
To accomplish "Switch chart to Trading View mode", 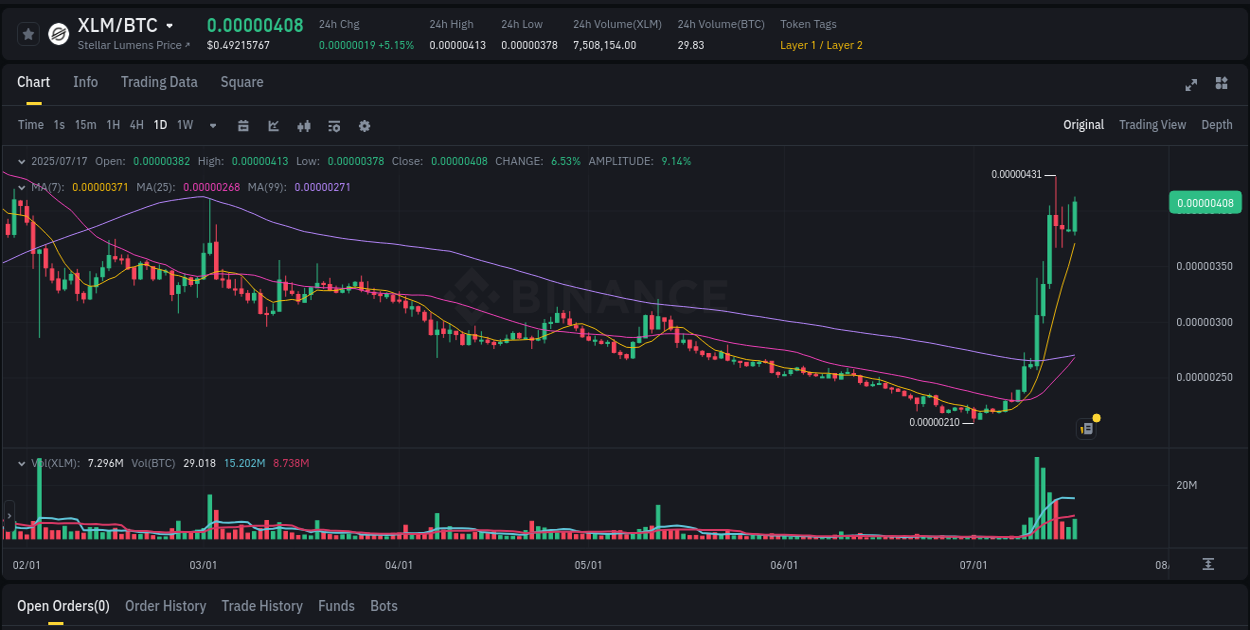I will coord(1152,125).
